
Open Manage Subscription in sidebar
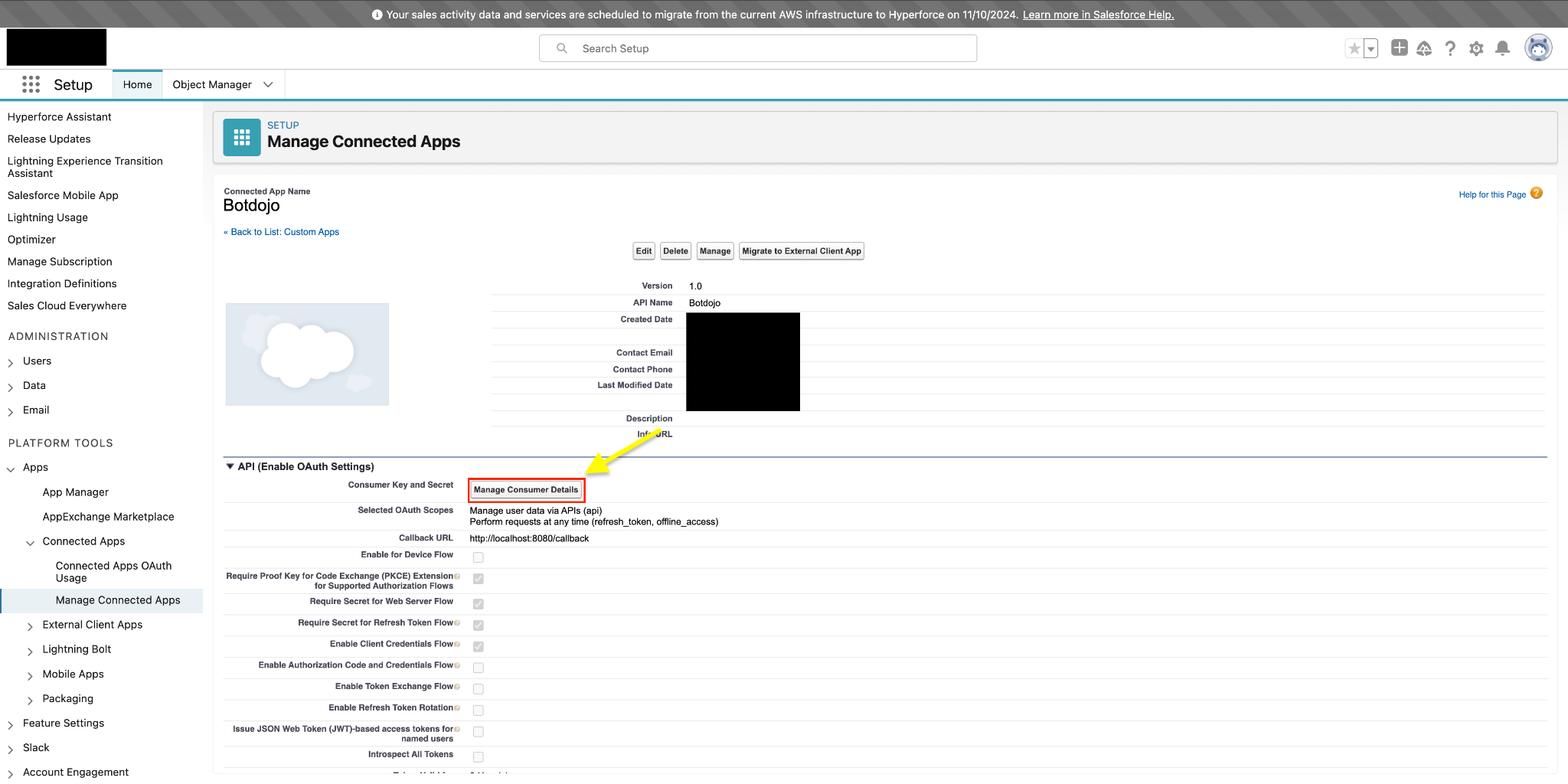[x=60, y=262]
